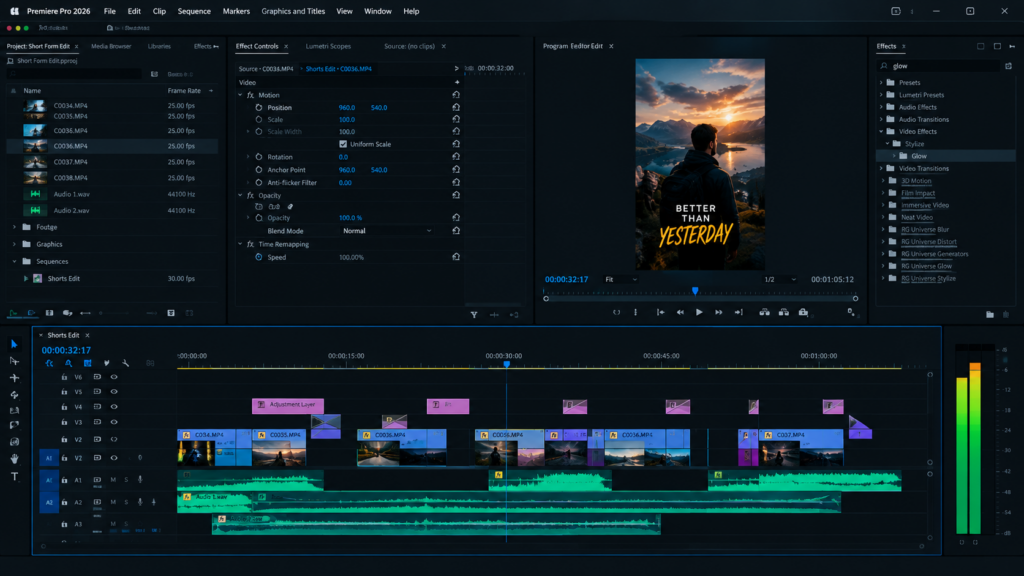Select the Razor tool
Screen dimensions: 1024x576
[14, 395]
